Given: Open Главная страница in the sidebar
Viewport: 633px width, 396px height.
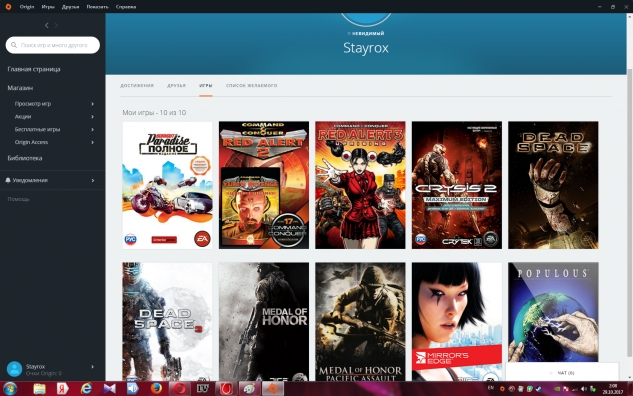Looking at the screenshot, I should pyautogui.click(x=34, y=69).
